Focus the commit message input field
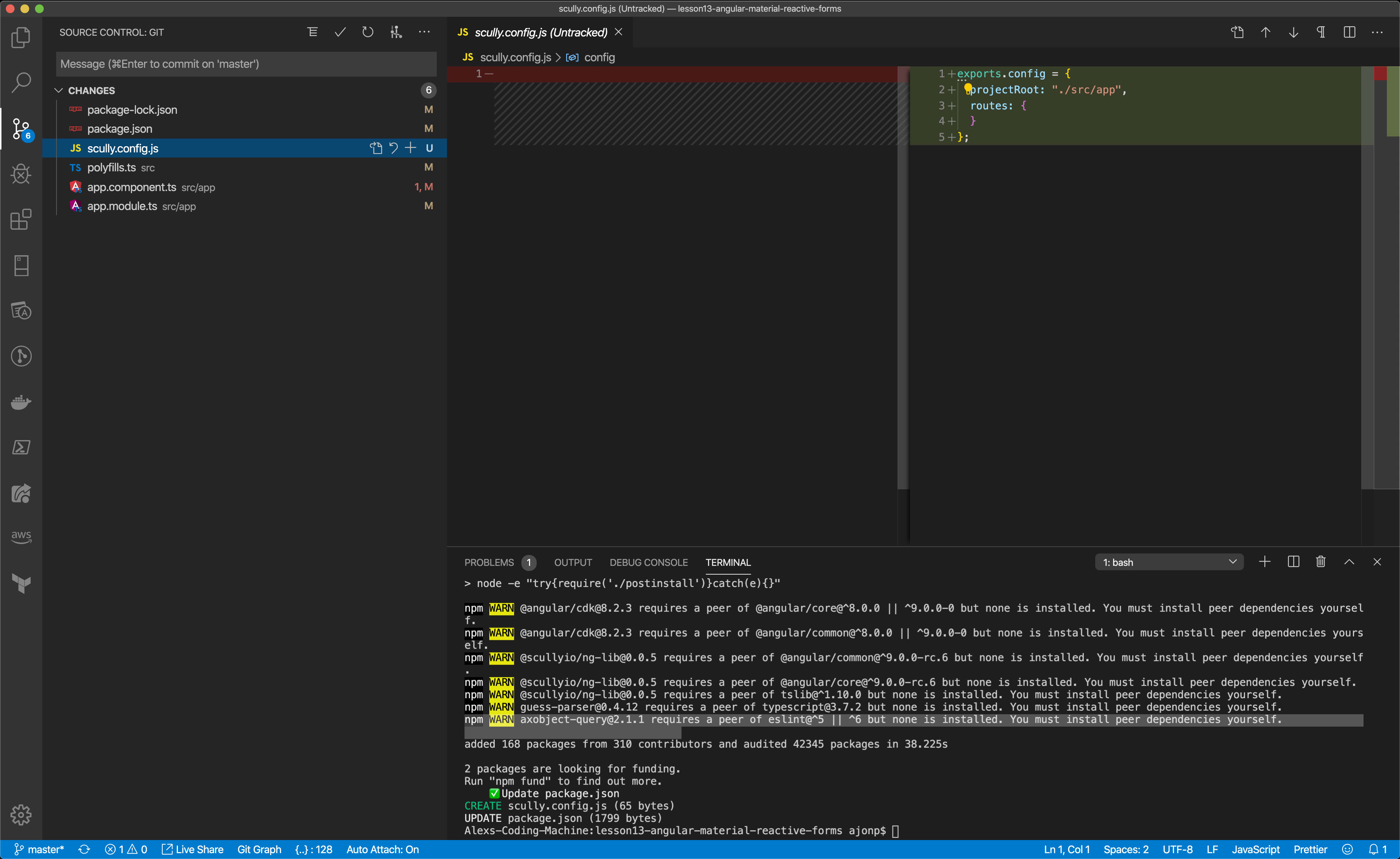 [x=246, y=64]
